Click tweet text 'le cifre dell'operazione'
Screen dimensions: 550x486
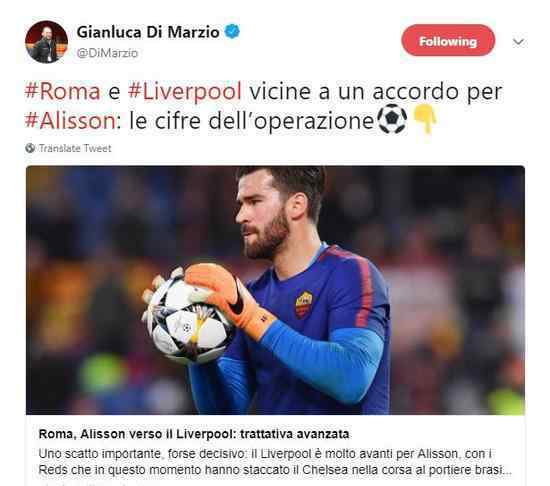[x=252, y=121]
